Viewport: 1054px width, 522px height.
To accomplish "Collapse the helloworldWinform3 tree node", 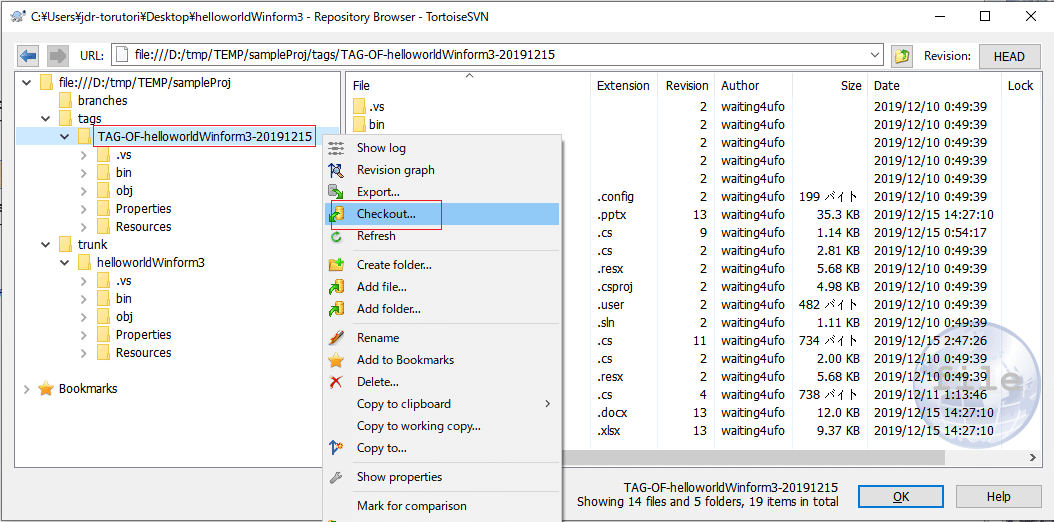I will 65,263.
